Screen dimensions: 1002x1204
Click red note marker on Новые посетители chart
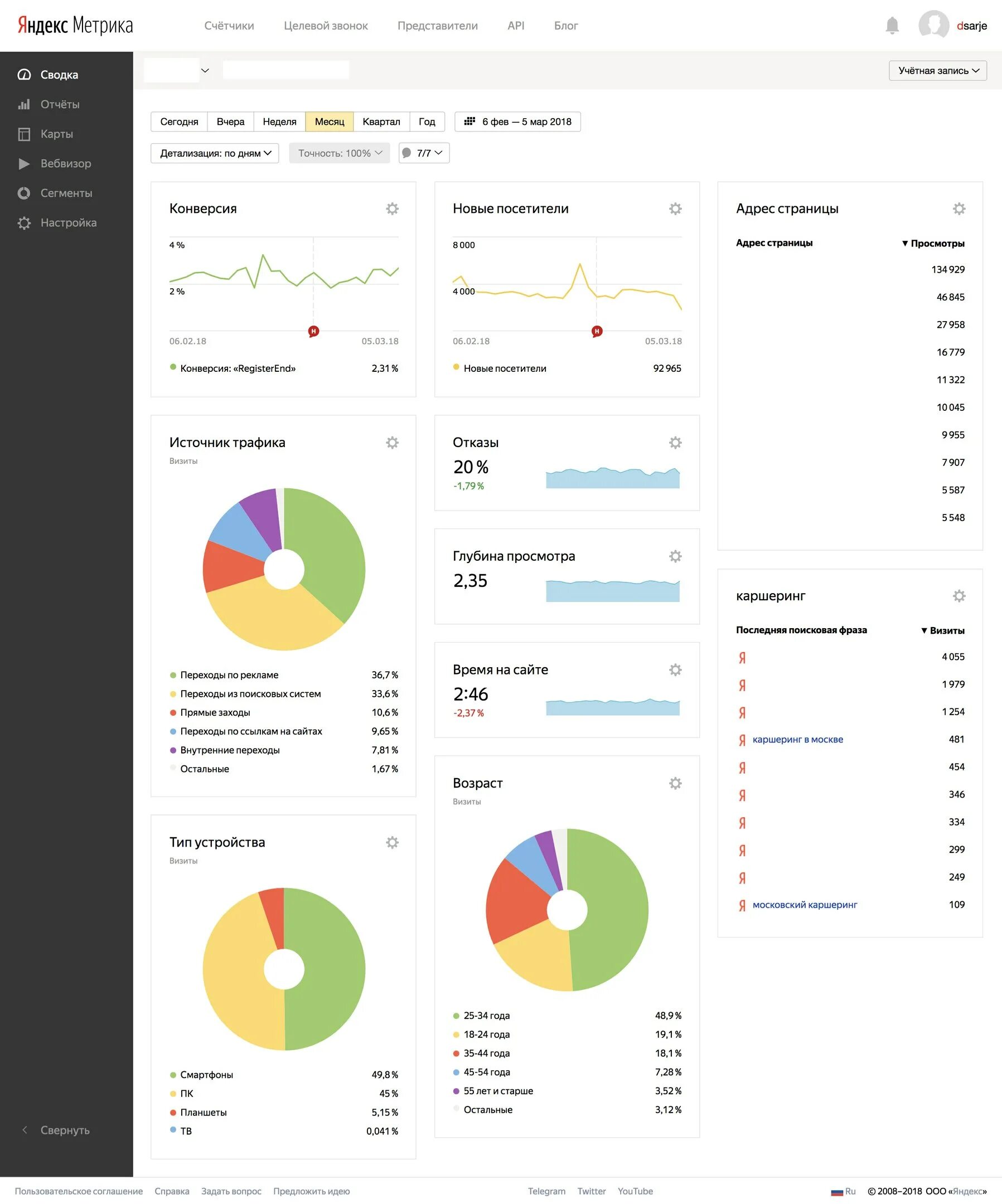(597, 332)
